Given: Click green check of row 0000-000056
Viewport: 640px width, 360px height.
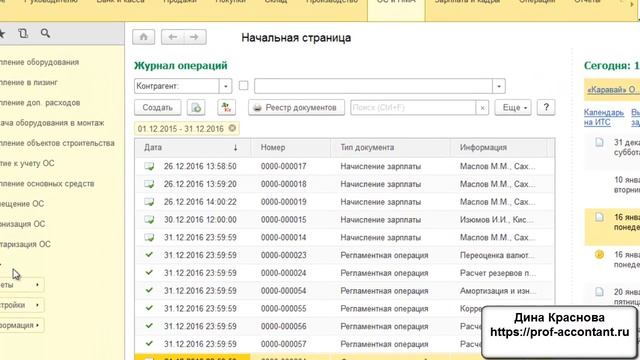Looking at the screenshot, I should 149,326.
